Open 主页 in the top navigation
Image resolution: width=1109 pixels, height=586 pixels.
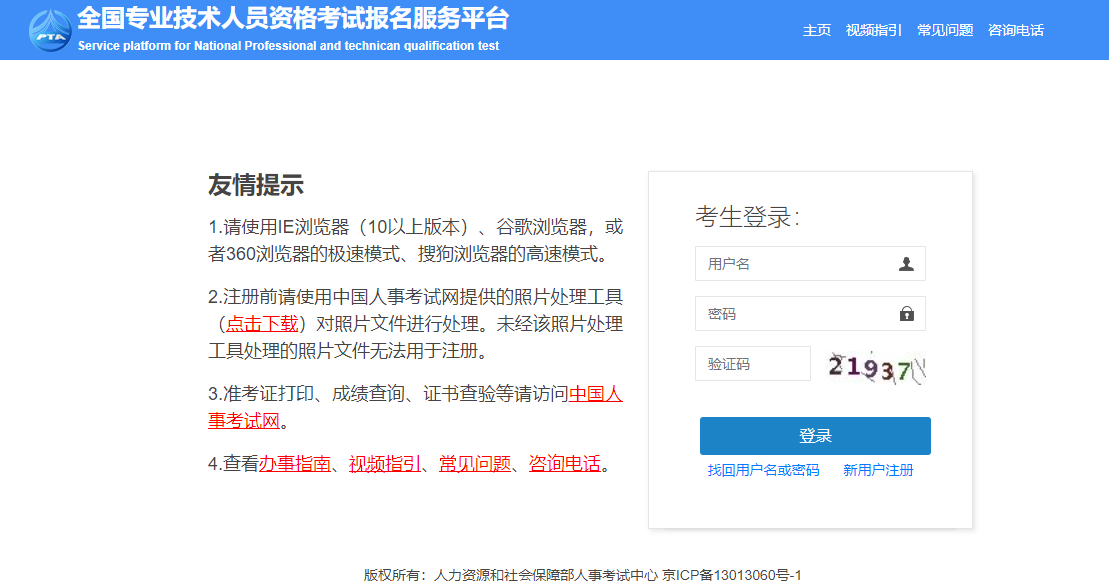click(817, 30)
